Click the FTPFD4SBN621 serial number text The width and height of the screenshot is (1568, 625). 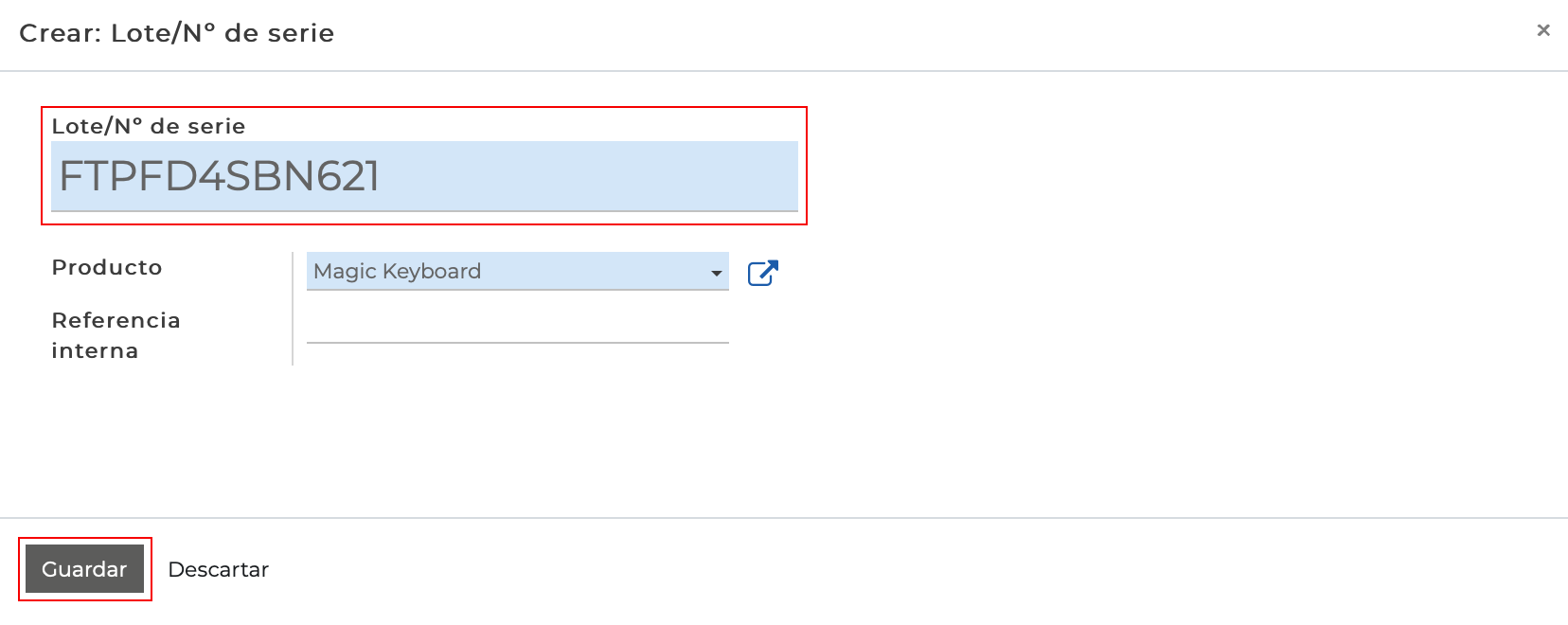pyautogui.click(x=220, y=176)
